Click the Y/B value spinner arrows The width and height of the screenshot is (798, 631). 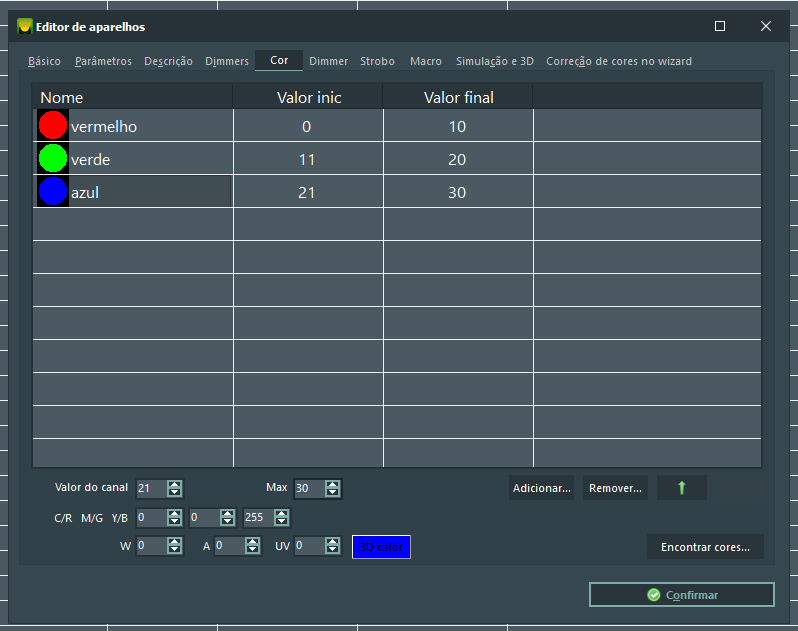[x=281, y=518]
